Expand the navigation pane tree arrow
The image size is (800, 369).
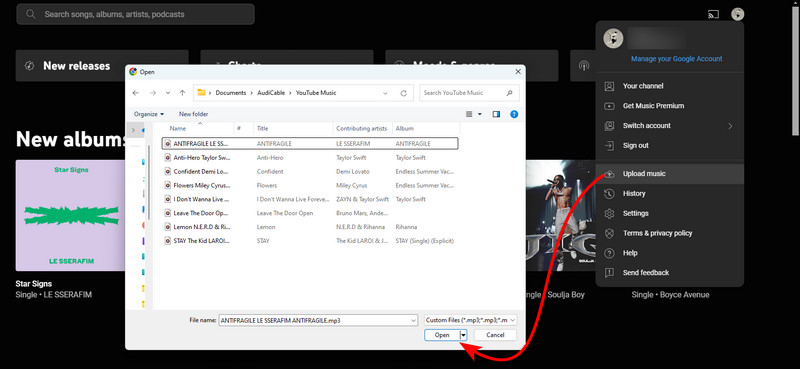(134, 130)
